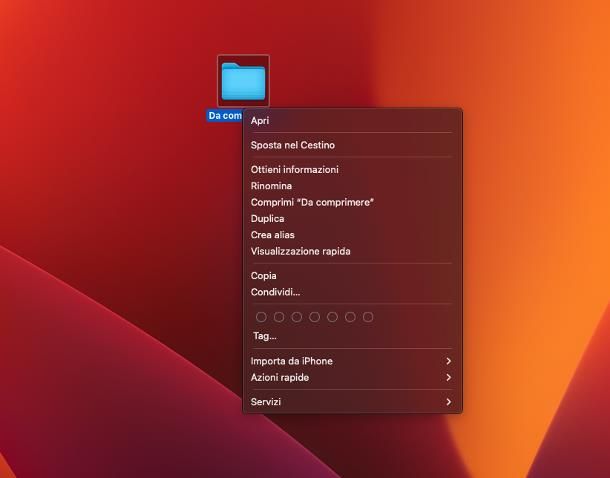
Task: Open Ottieni informazioni
Action: 352,170
